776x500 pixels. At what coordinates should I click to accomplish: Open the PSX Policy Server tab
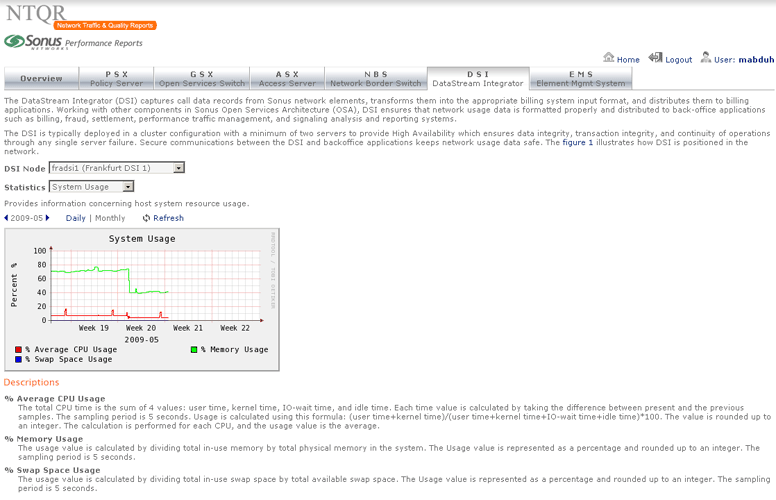(116, 78)
